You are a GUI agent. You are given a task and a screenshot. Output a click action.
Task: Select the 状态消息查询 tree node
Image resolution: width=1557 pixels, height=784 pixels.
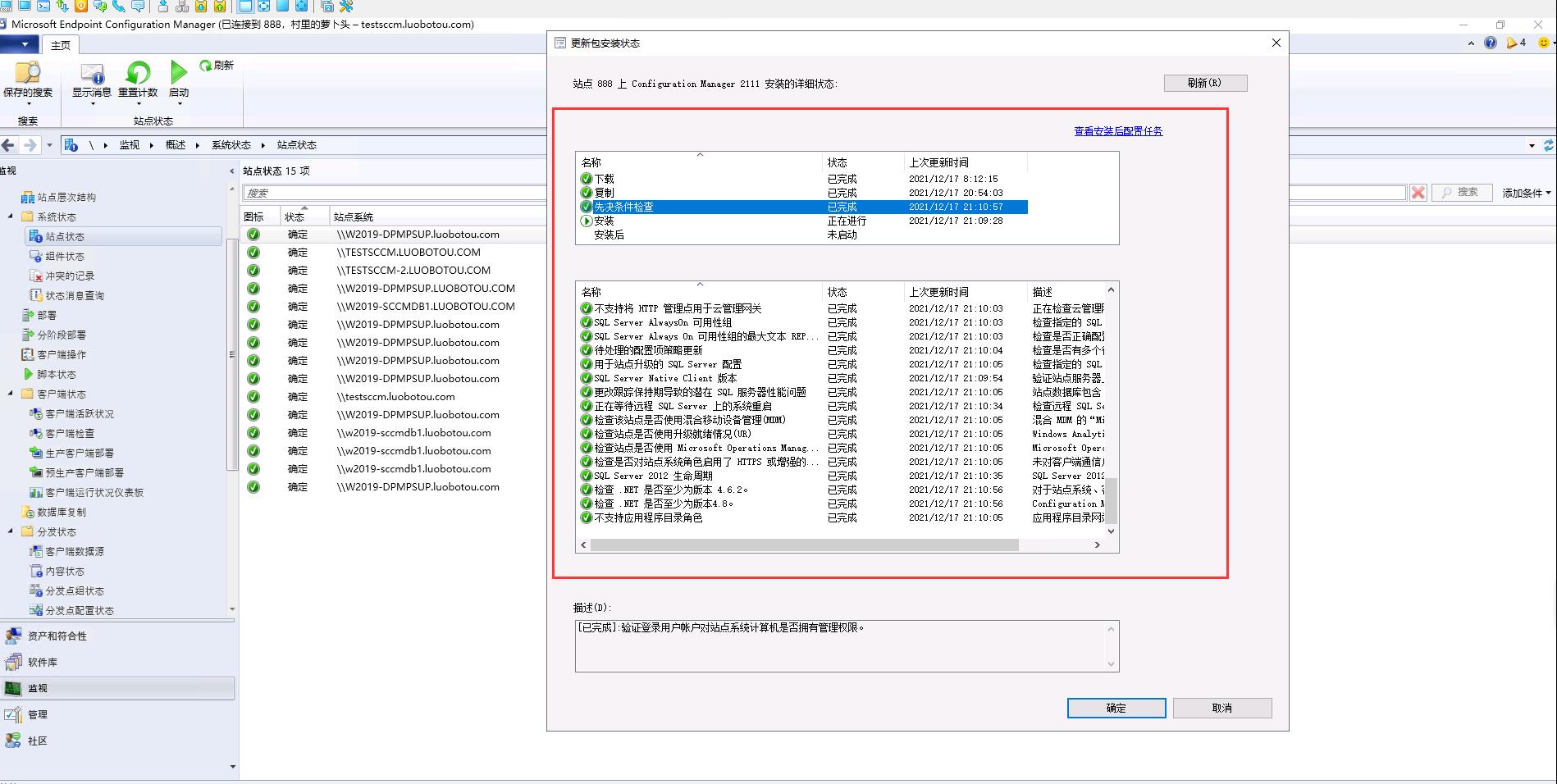66,296
